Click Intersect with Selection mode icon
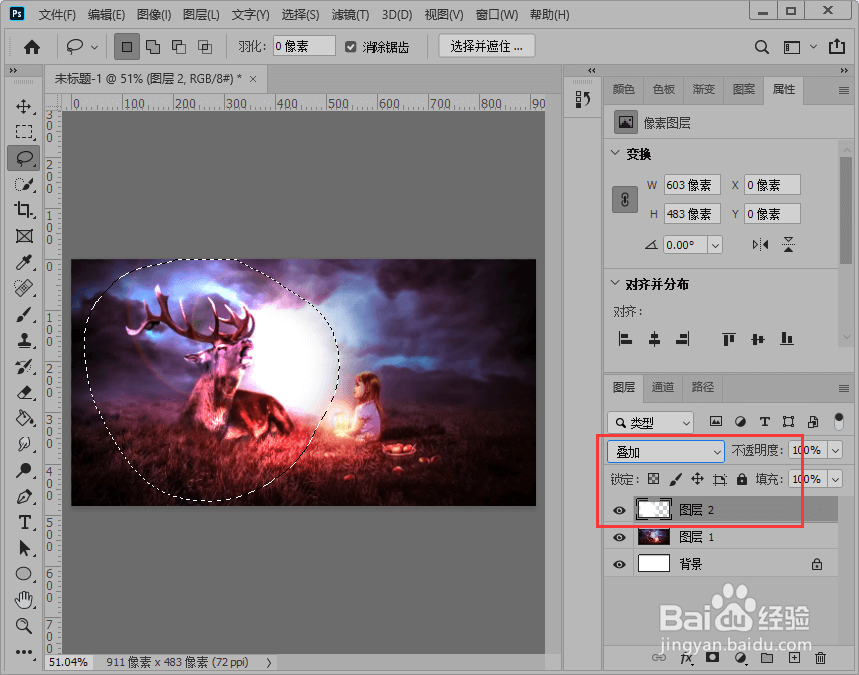This screenshot has height=675, width=859. pyautogui.click(x=205, y=47)
